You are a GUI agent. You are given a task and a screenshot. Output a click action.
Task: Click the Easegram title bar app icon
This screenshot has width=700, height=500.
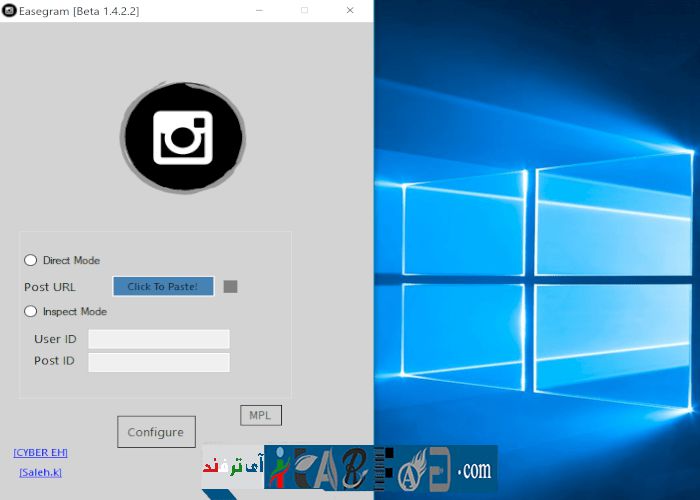coord(9,10)
